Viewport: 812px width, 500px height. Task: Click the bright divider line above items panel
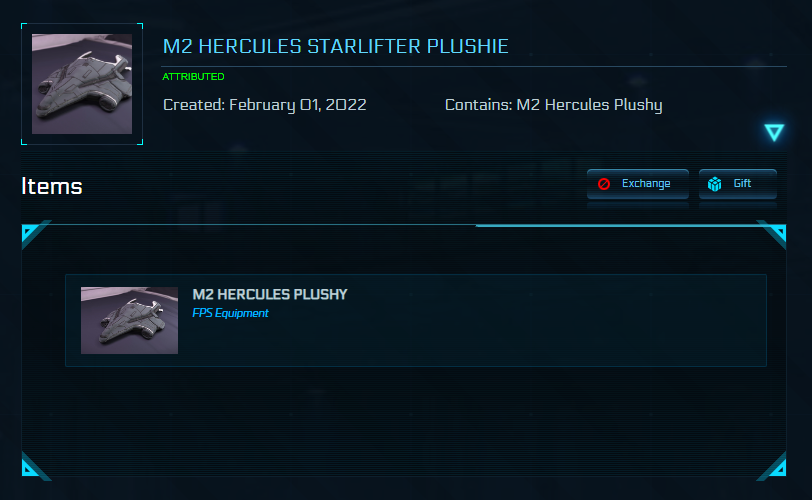(620, 226)
